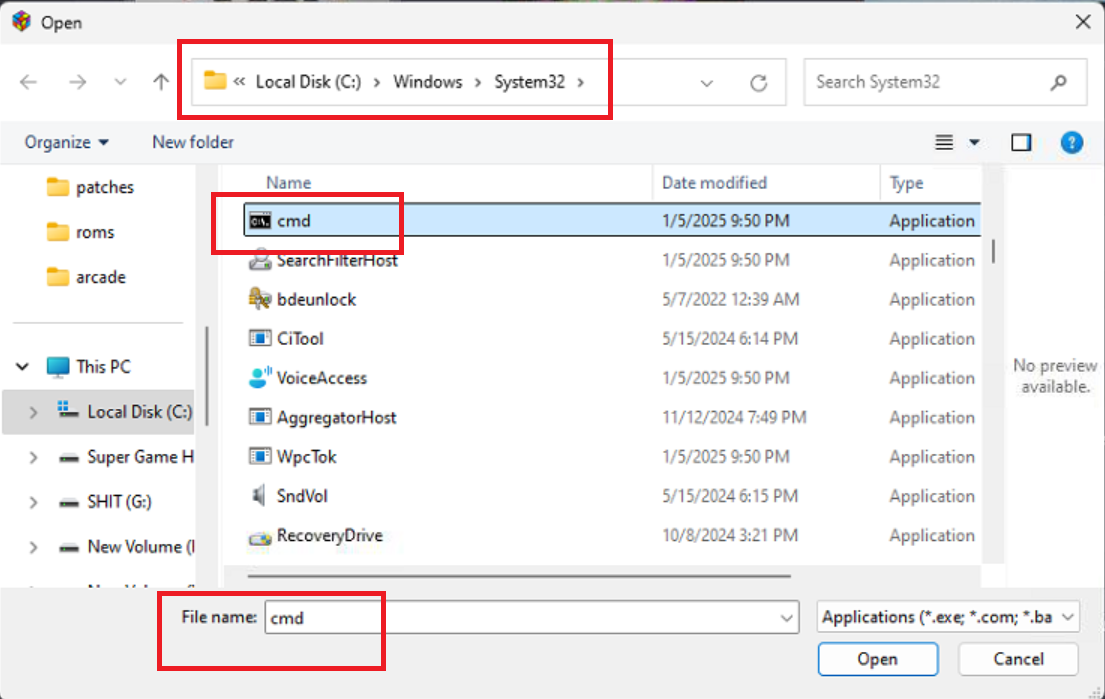The width and height of the screenshot is (1105, 699).
Task: Open the patches folder in sidebar
Action: click(90, 187)
